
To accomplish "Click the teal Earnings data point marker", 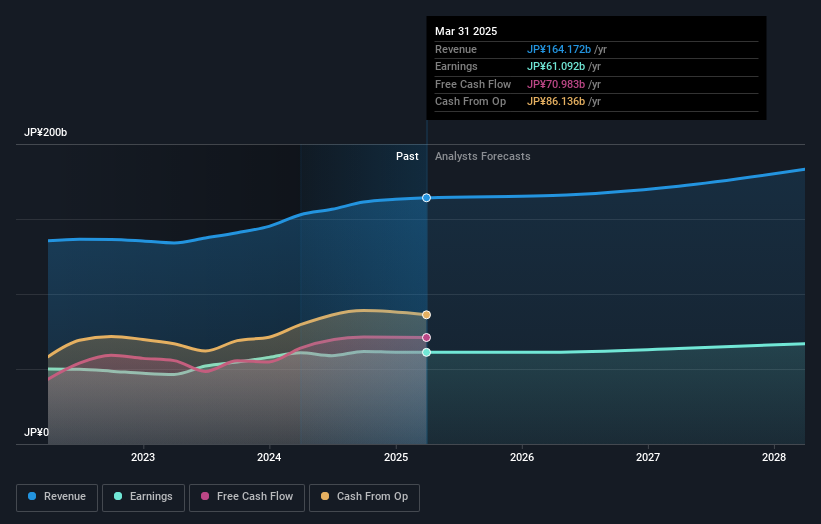I will click(426, 352).
